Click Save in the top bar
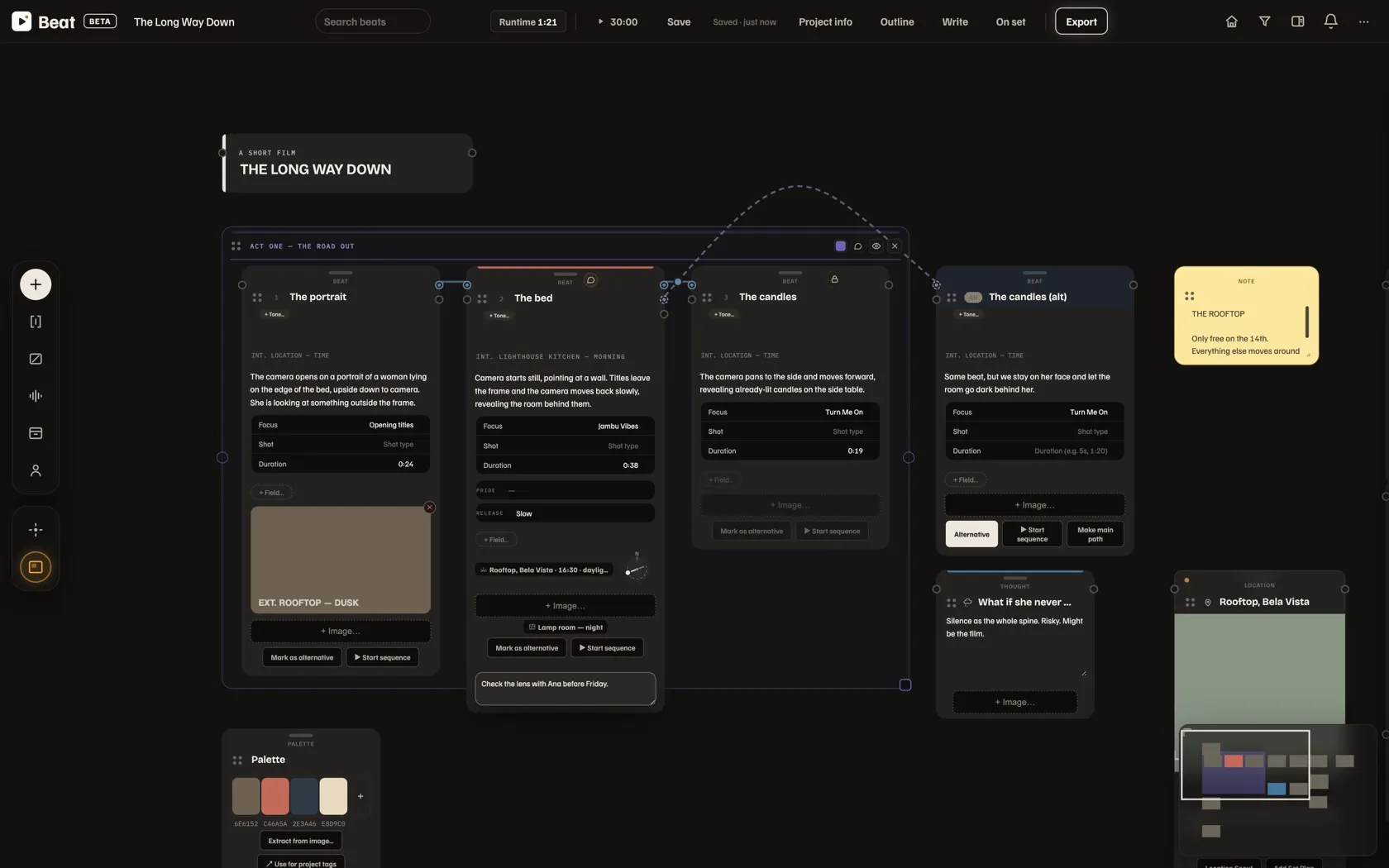Viewport: 1389px width, 868px height. pos(679,21)
